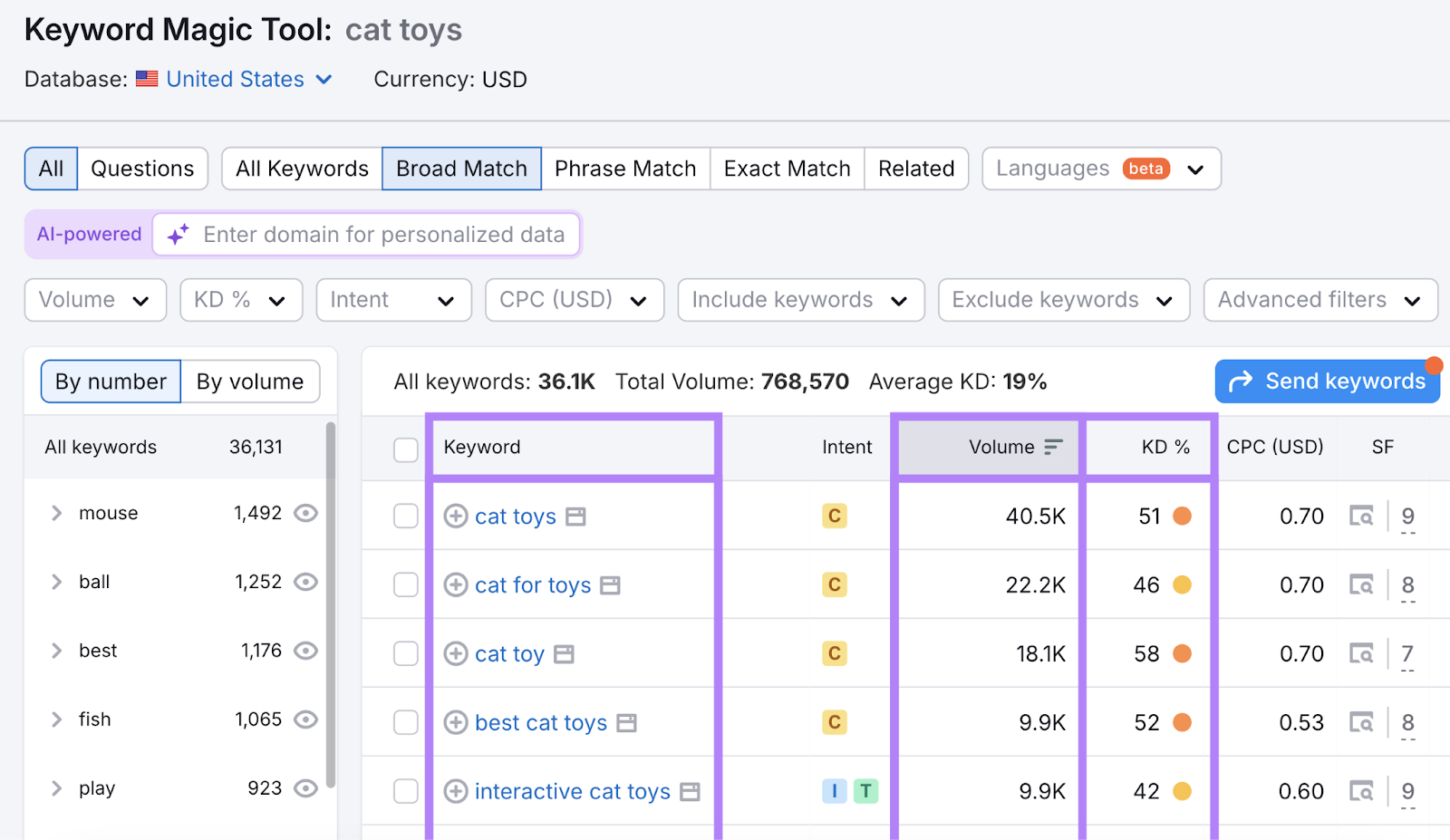Viewport: 1450px width, 840px height.
Task: Switch to the Phrase Match tab
Action: coord(625,169)
